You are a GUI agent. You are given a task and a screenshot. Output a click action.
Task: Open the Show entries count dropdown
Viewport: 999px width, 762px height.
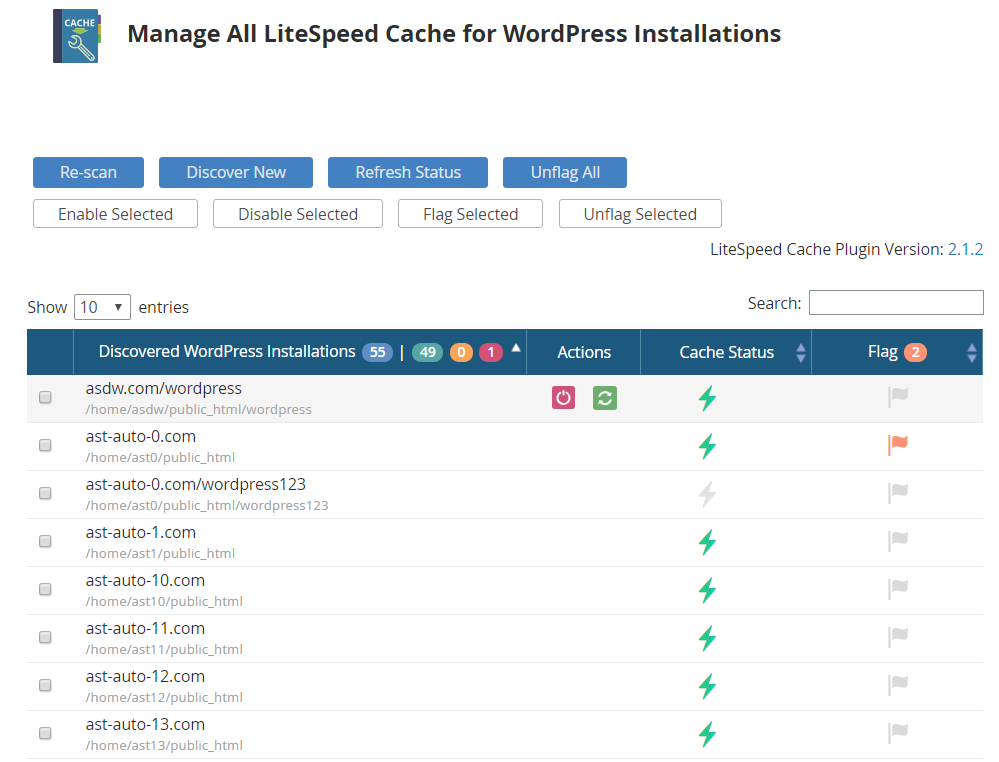(103, 307)
